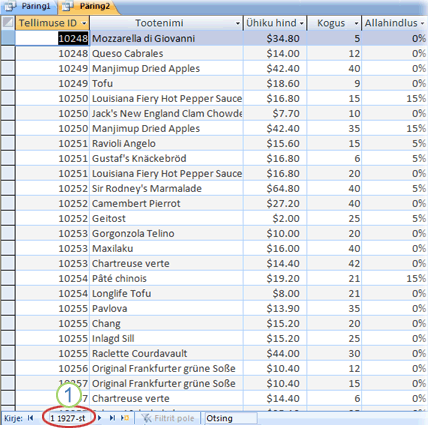Click the Filtrit pole filter icon
This screenshot has height=428, width=428.
pos(146,418)
